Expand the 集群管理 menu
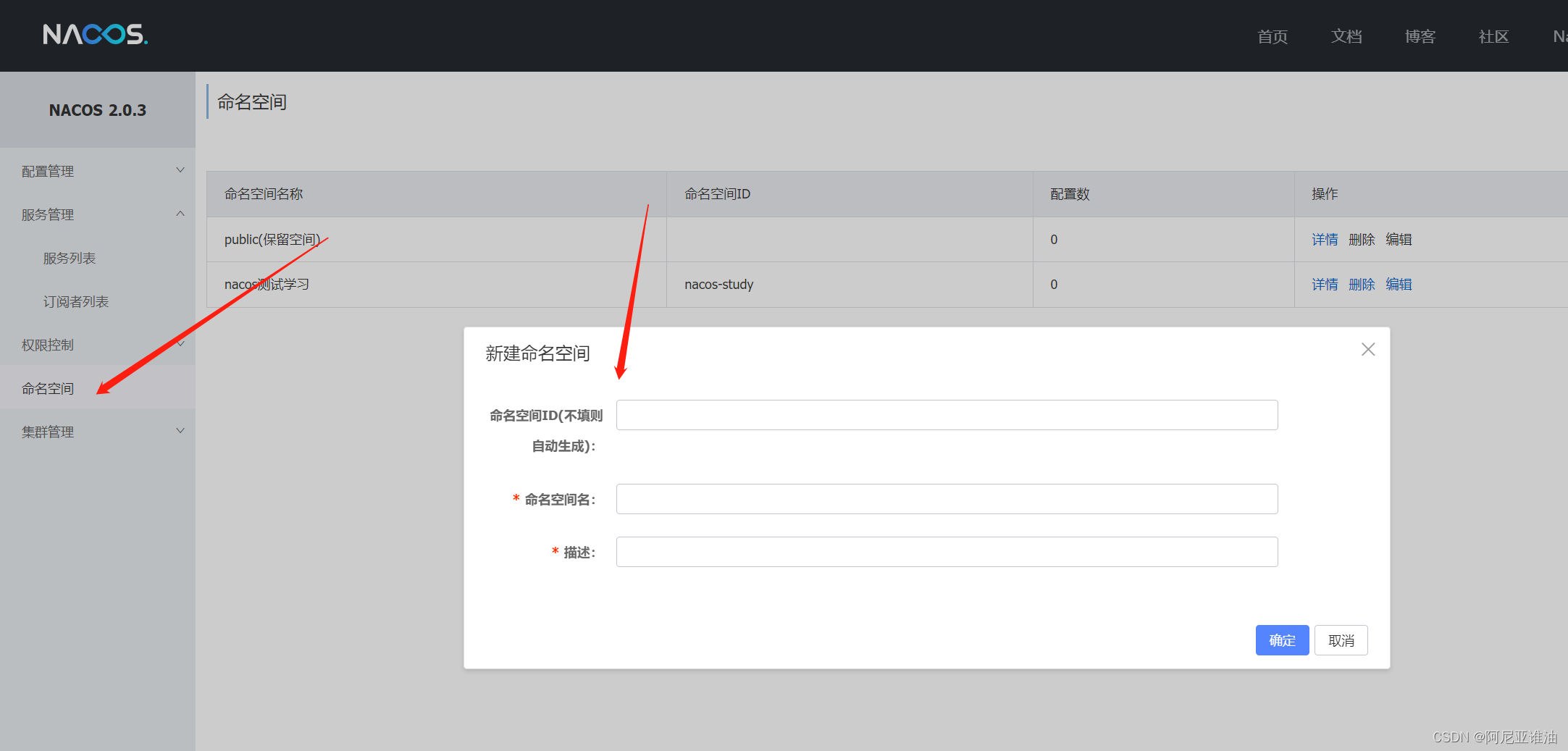Screen dimensions: 1568x751 (98, 432)
